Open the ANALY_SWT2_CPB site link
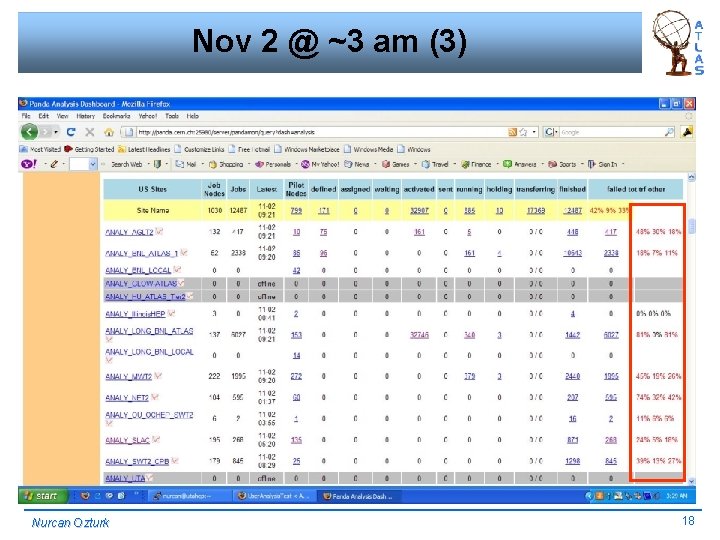The image size is (720, 540). tap(137, 461)
